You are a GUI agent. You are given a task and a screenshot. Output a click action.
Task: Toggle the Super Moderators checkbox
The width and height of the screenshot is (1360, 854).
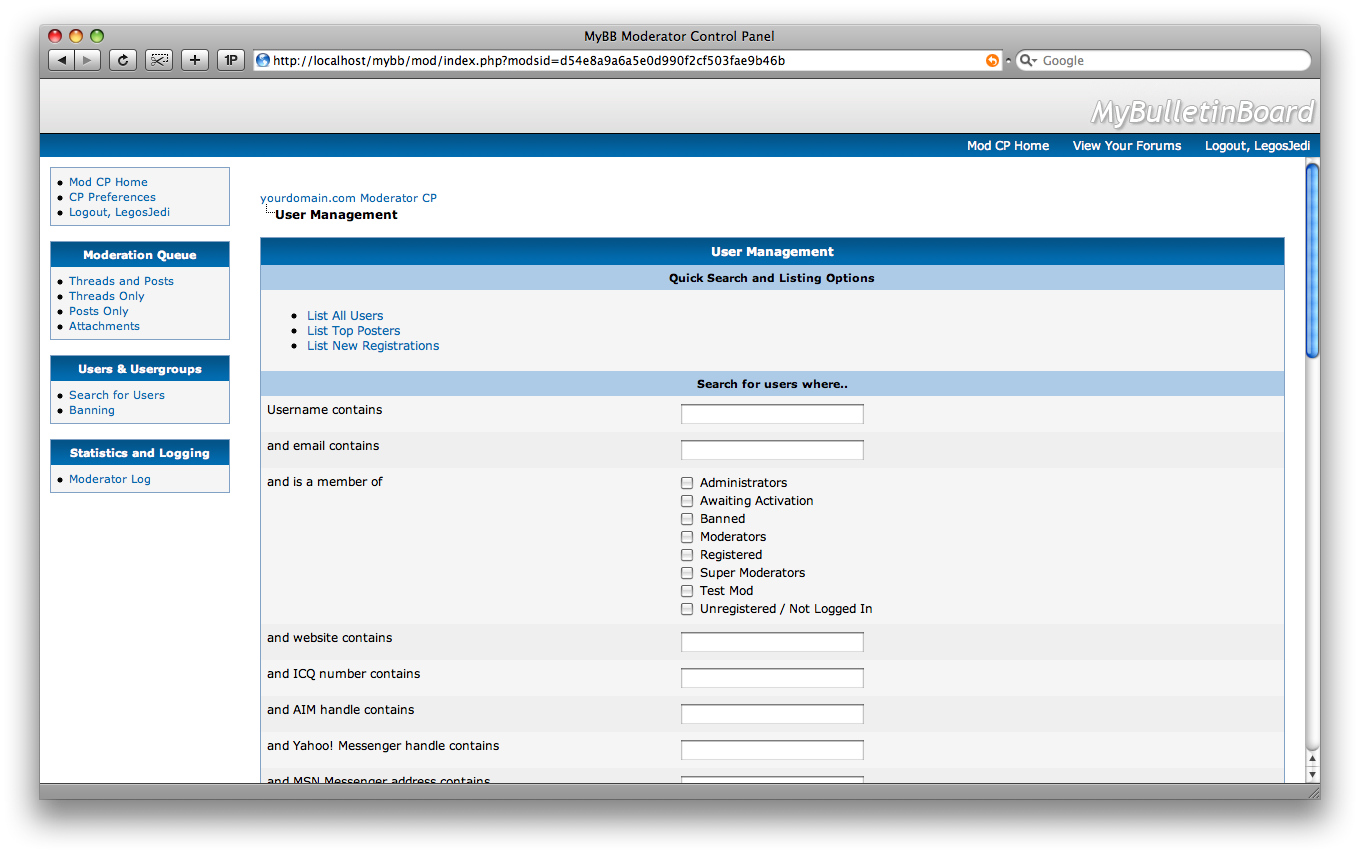[687, 573]
